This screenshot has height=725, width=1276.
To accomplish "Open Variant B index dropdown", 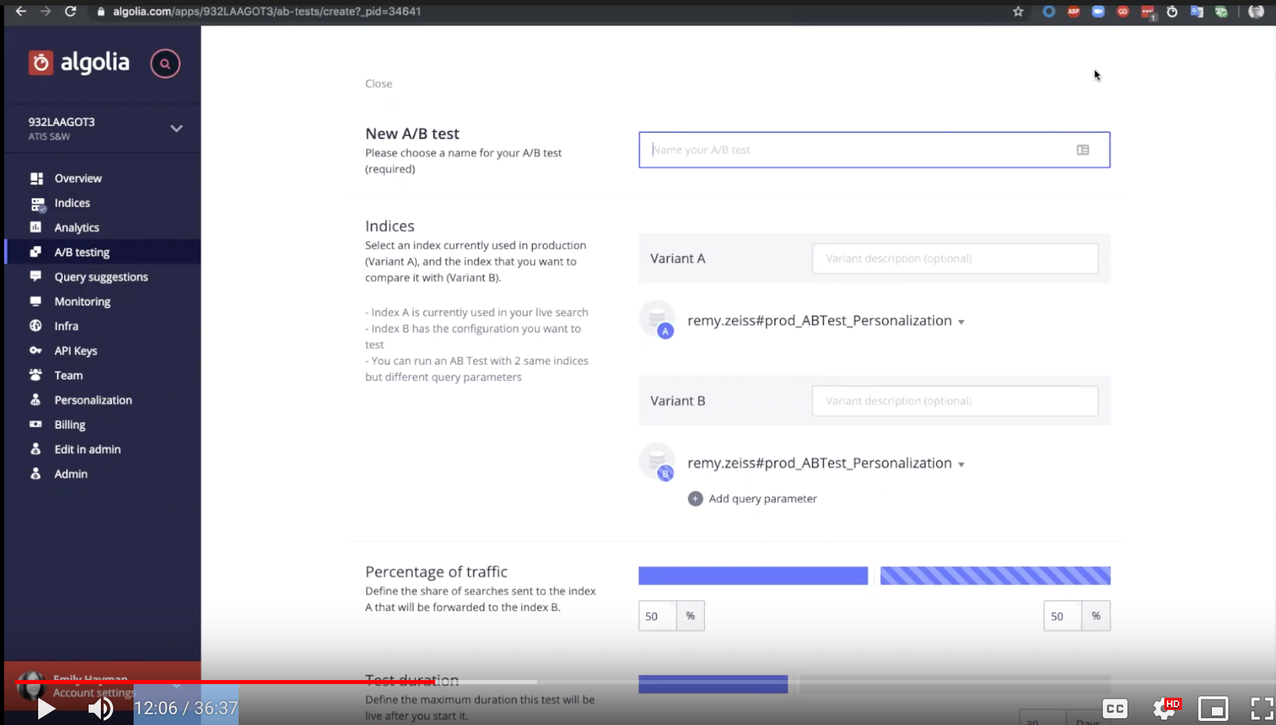I will point(961,465).
